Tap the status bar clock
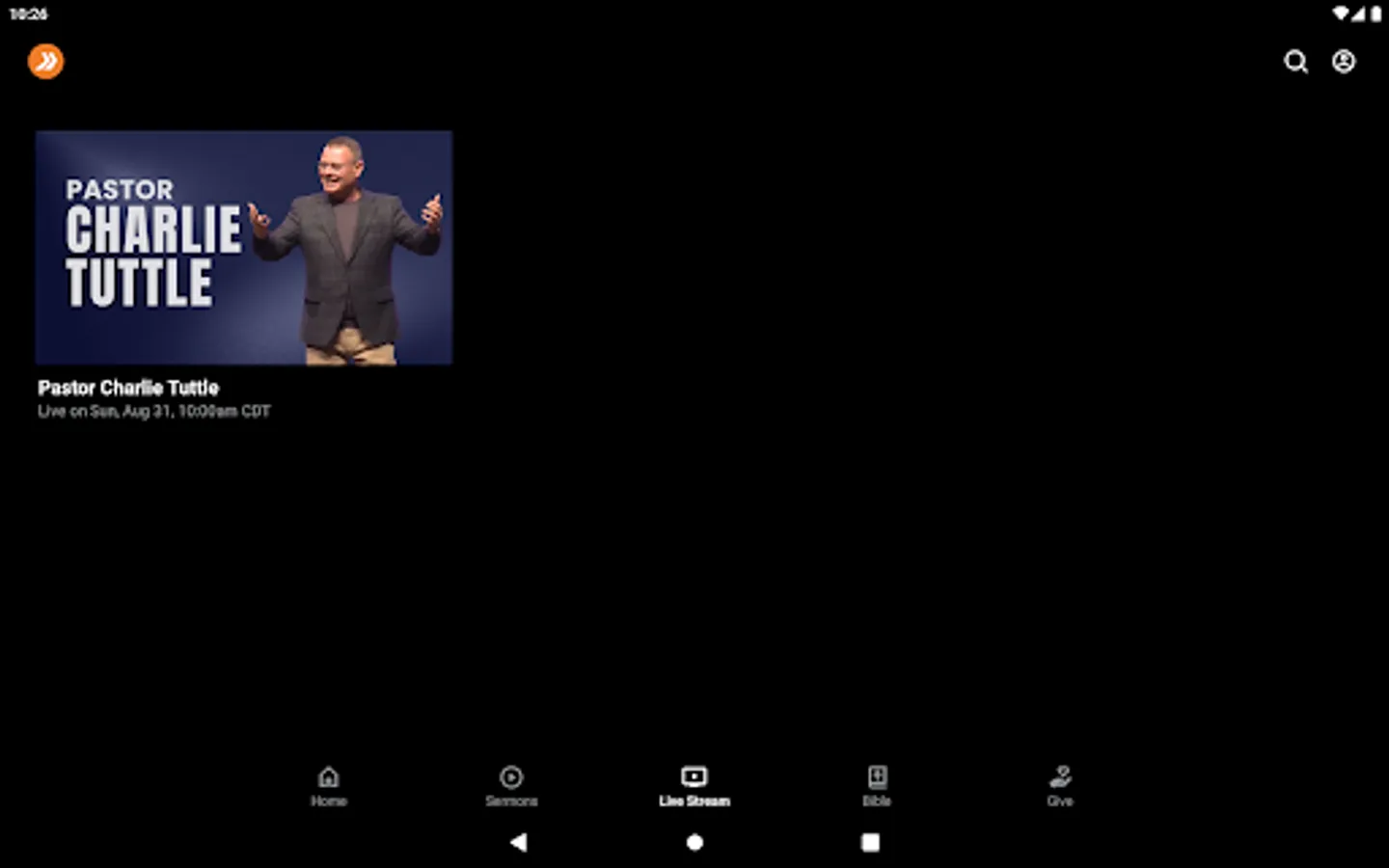The height and width of the screenshot is (868, 1389). (x=27, y=14)
